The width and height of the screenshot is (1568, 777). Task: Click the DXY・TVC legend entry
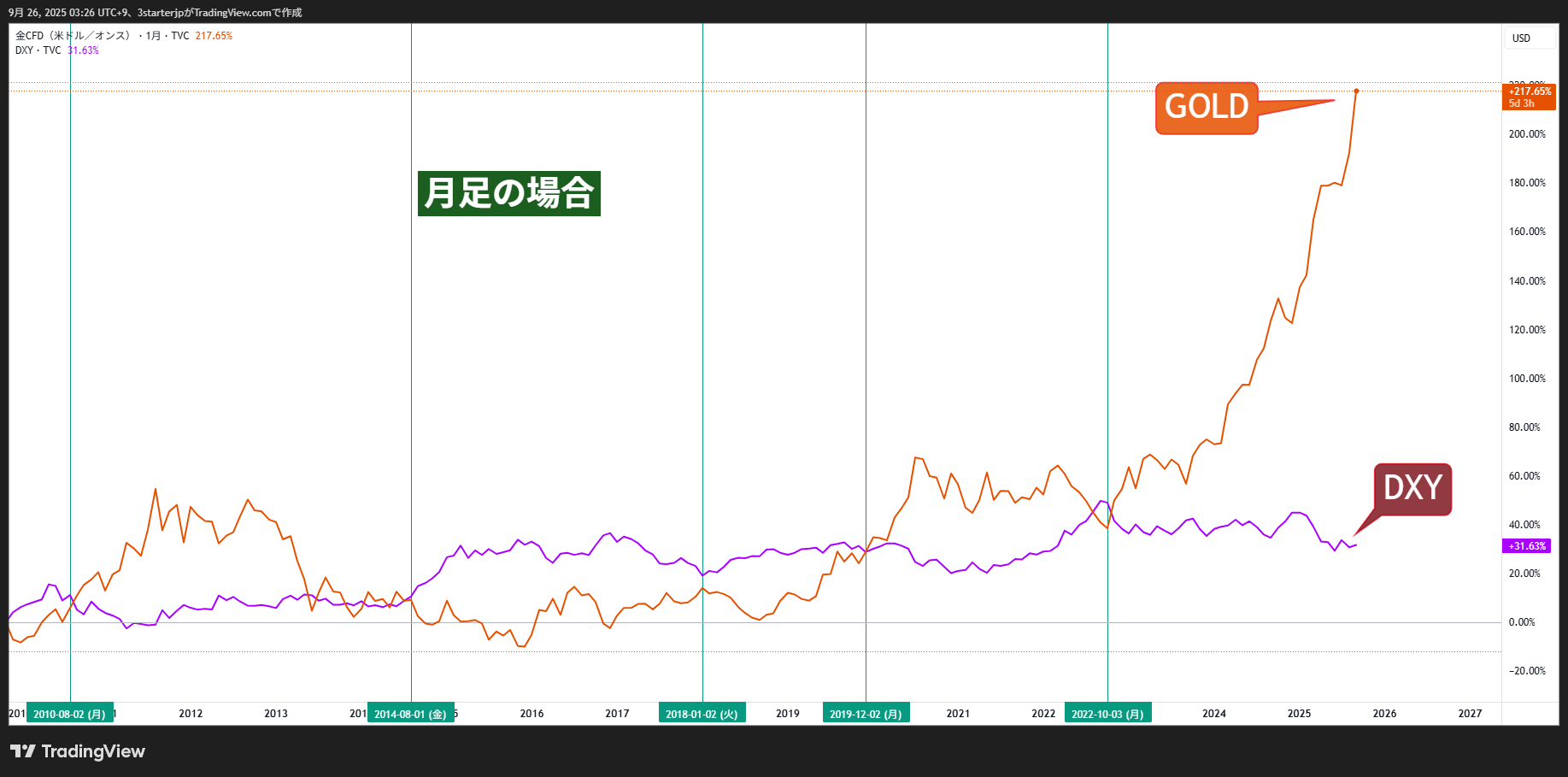tap(38, 50)
